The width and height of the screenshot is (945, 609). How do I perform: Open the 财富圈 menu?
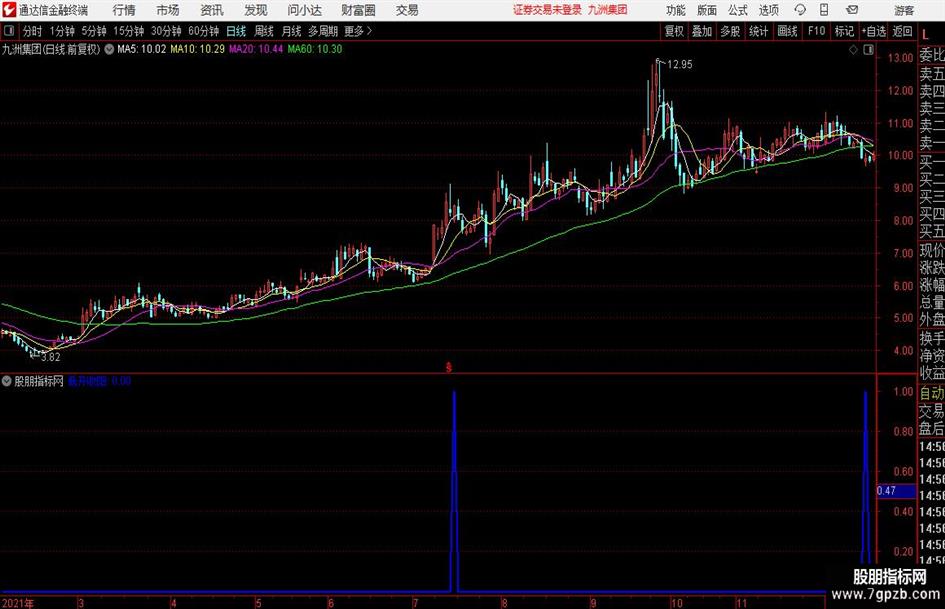pos(358,10)
